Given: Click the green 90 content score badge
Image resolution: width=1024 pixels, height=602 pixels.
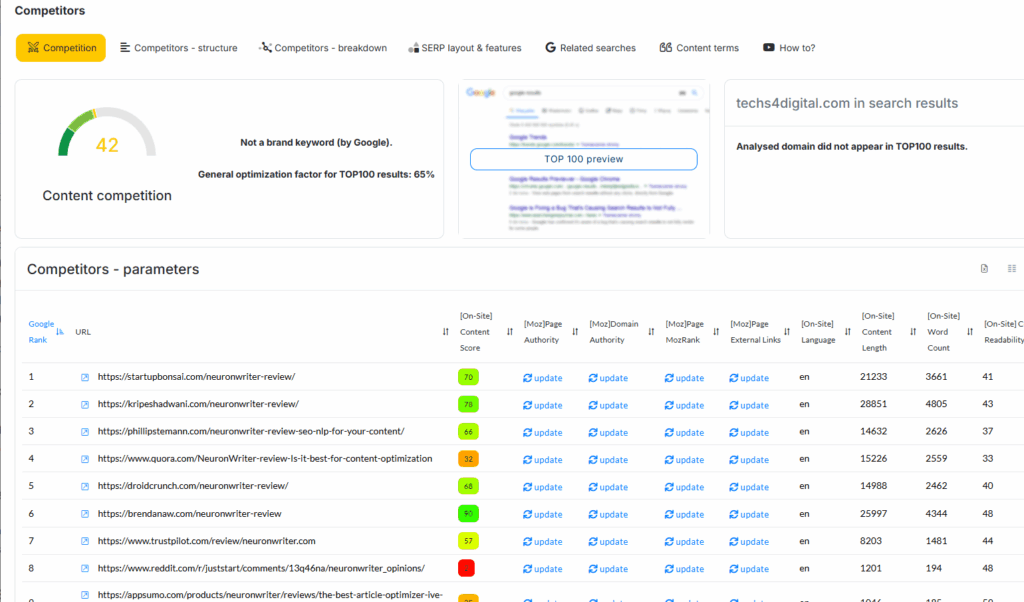Looking at the screenshot, I should (x=468, y=514).
